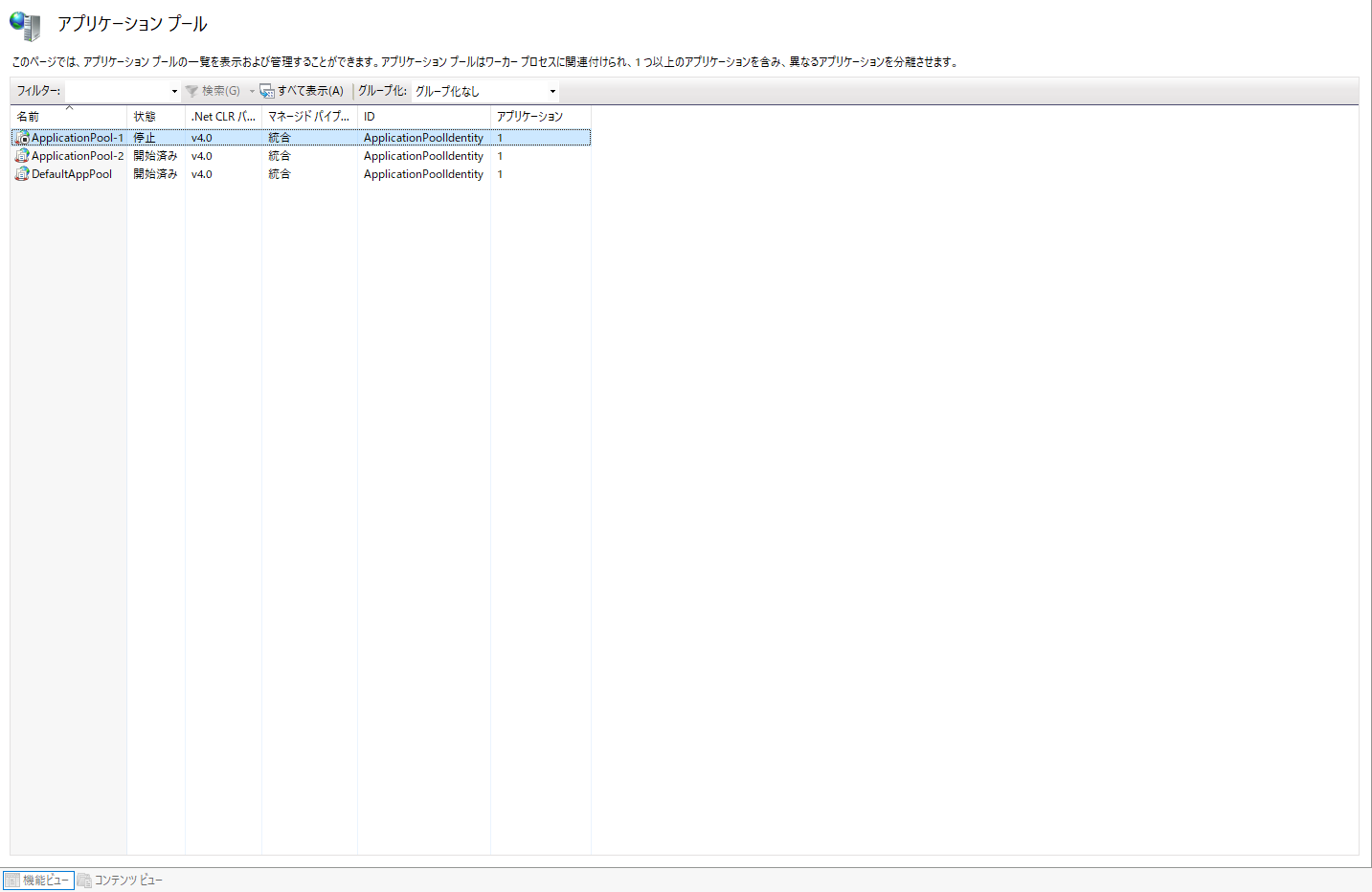
Task: Click the ApplicationPool-2 pool icon
Action: 22,156
